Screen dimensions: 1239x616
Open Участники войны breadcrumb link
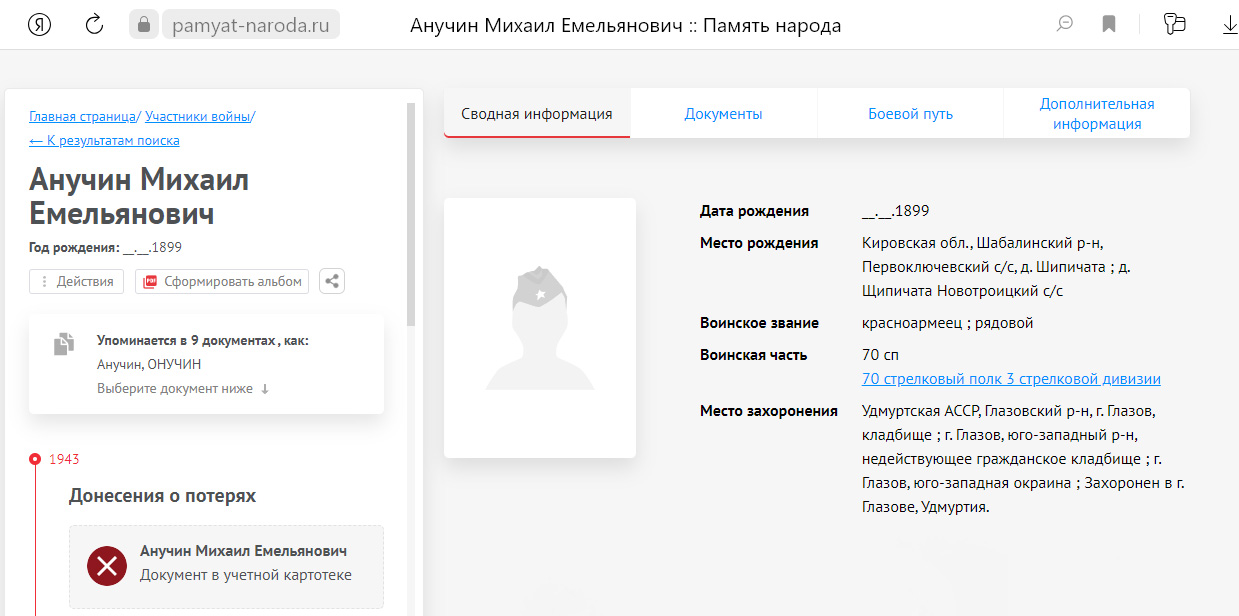tap(198, 116)
